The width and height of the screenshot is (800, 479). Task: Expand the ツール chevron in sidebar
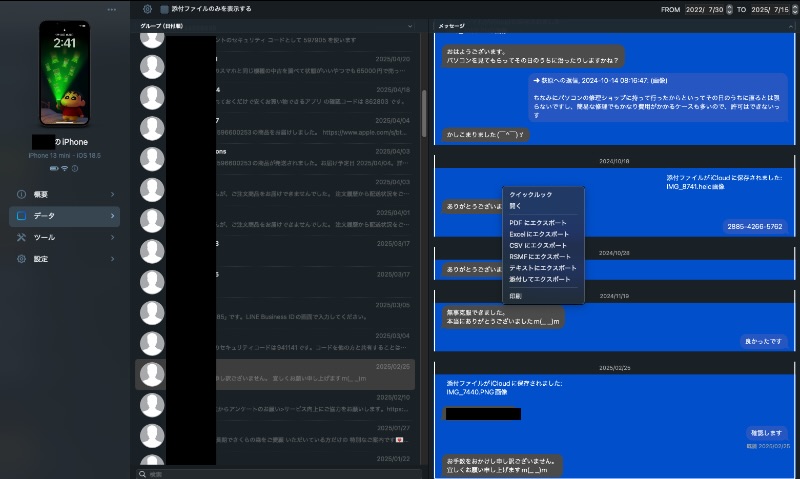[112, 237]
